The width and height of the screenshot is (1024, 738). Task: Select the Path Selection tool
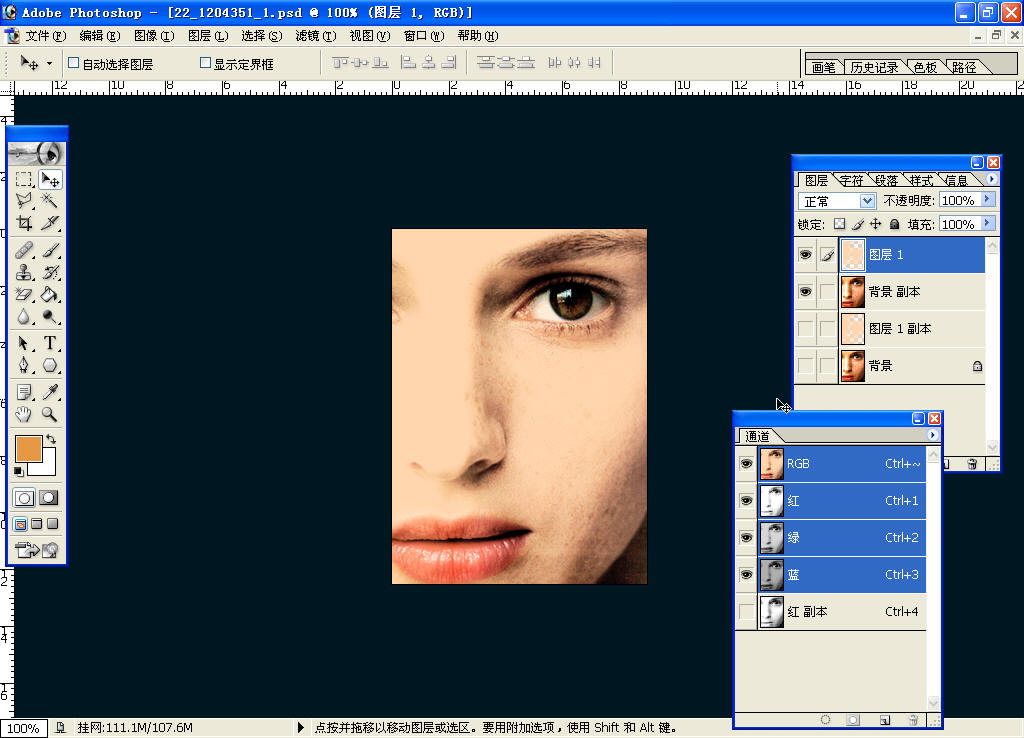click(x=24, y=343)
